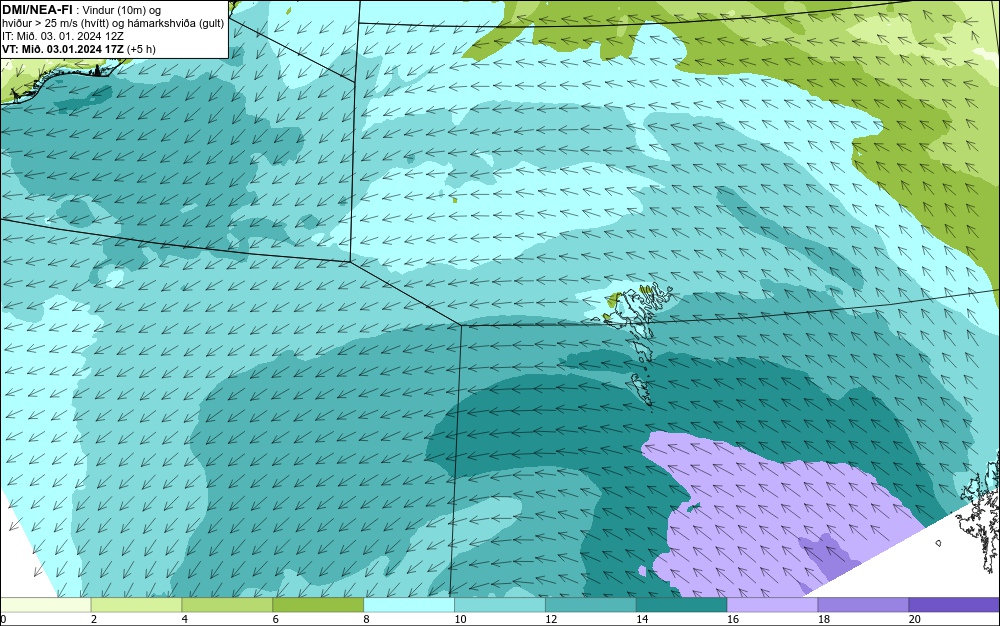Click the "DMI/NEA-FI" title text
Screen dimensions: 1000x626
pos(37,9)
